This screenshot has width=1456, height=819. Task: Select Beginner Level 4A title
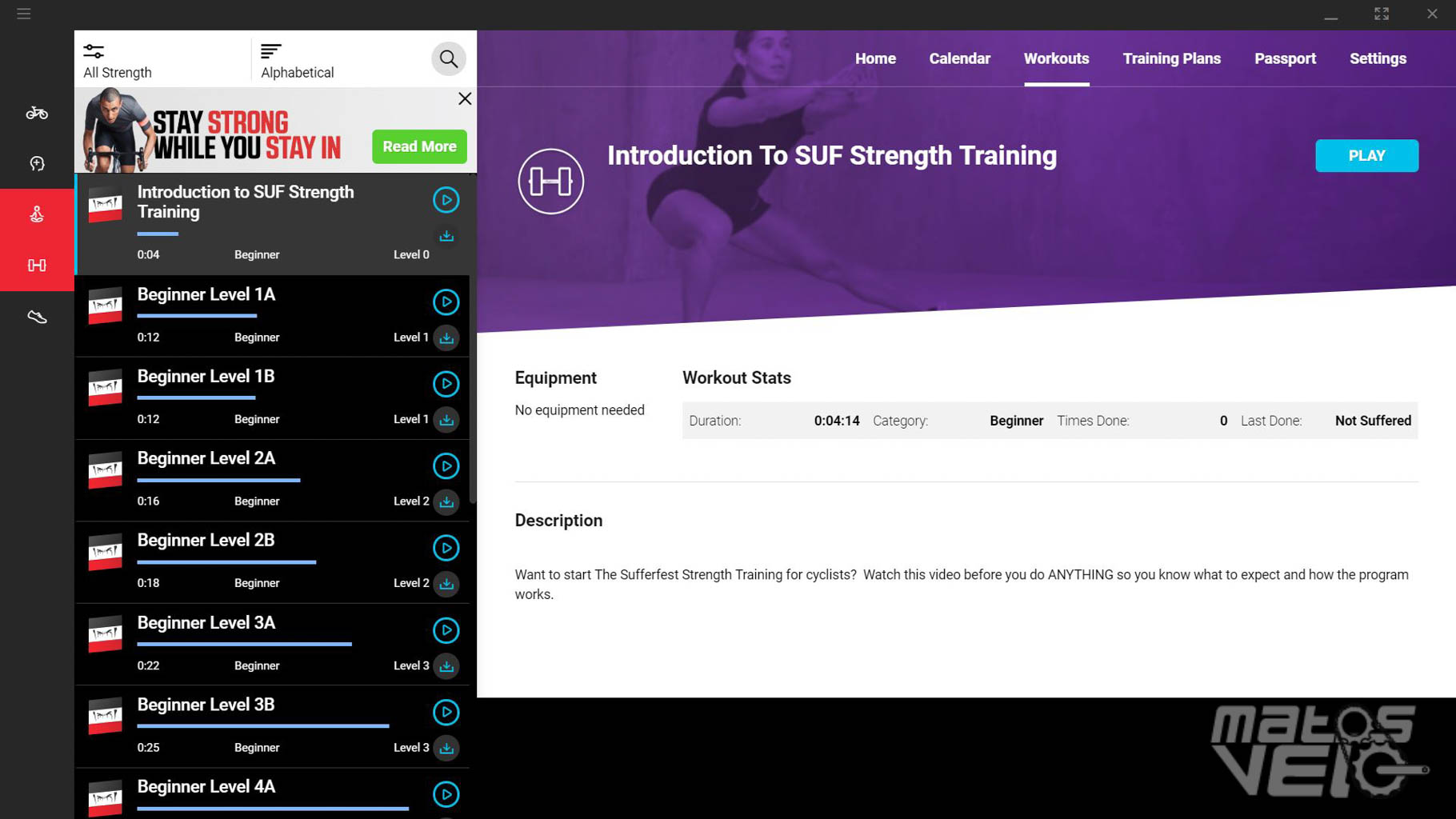pyautogui.click(x=206, y=787)
